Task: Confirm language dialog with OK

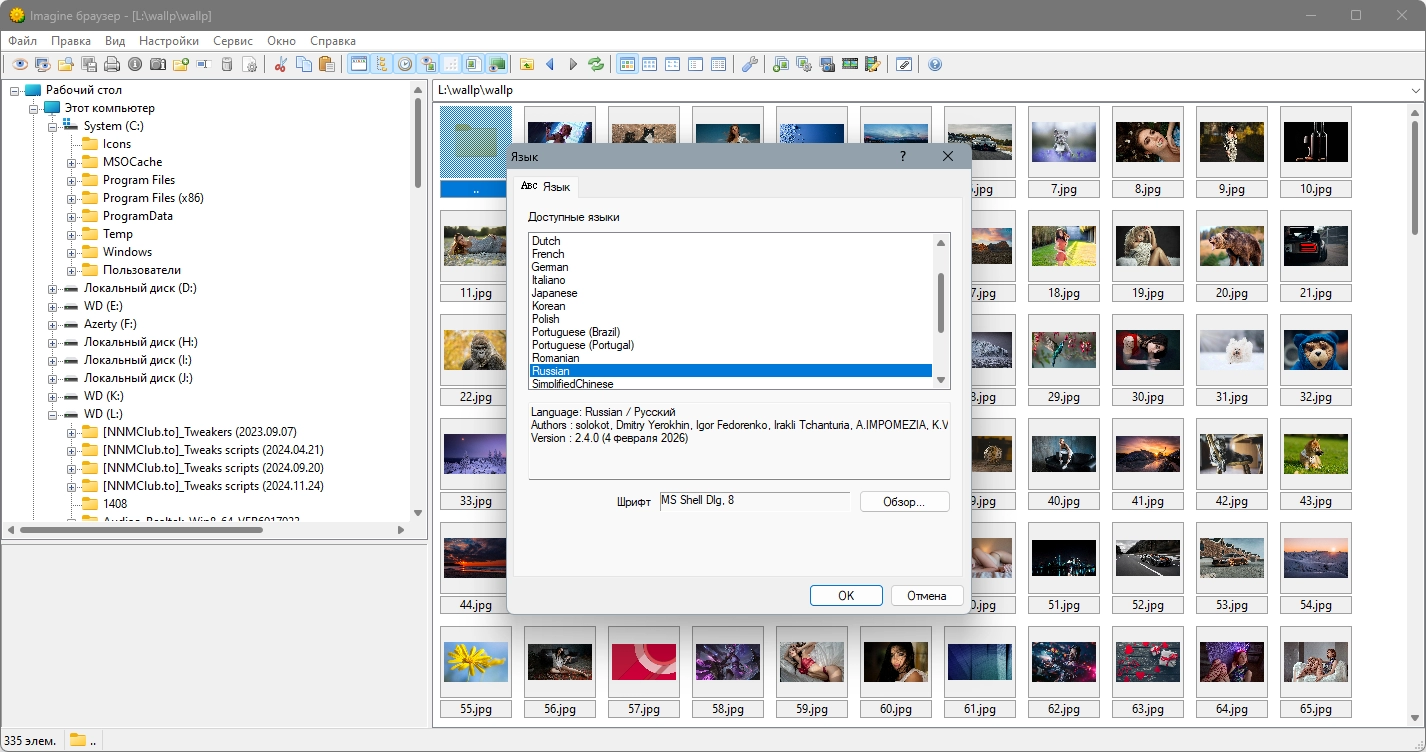Action: click(846, 596)
